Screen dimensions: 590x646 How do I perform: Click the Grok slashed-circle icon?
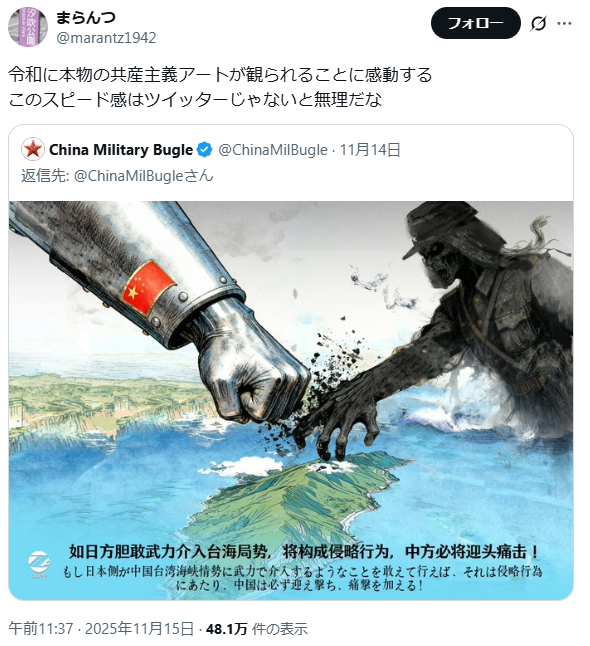(x=538, y=23)
